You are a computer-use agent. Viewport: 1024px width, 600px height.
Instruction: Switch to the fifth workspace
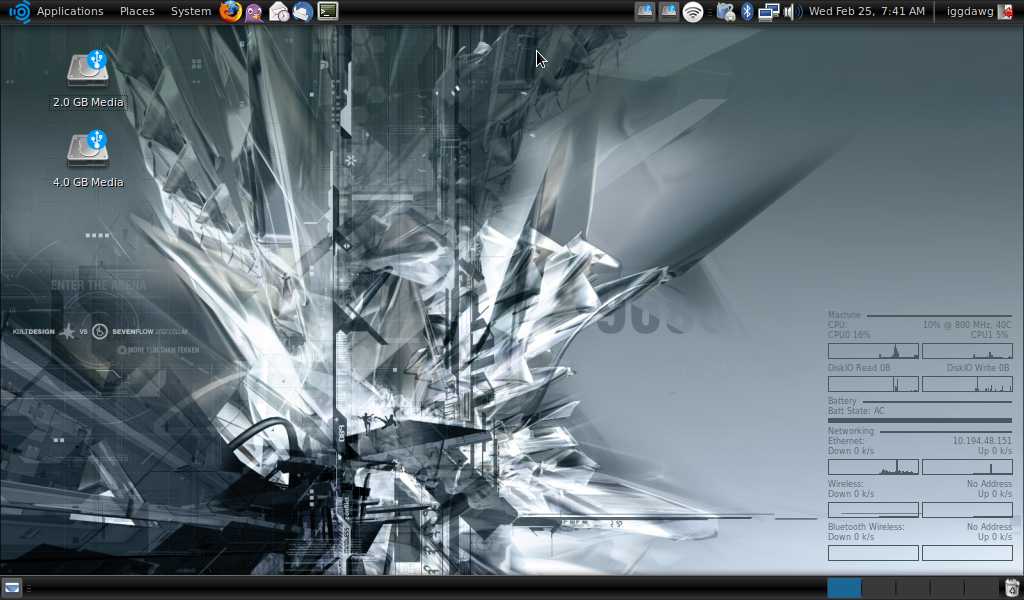click(x=982, y=588)
